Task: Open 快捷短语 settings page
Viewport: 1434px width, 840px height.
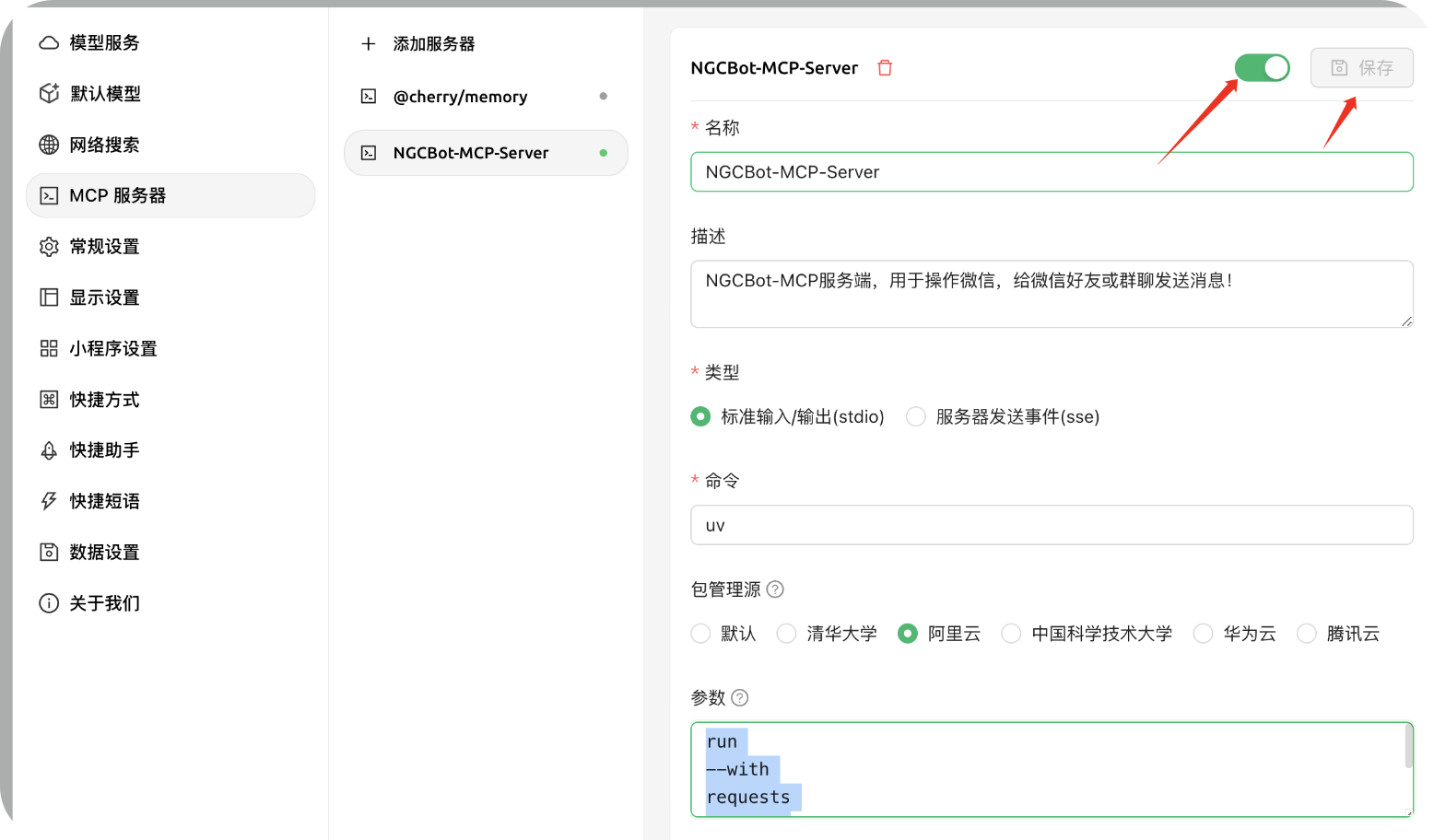Action: point(170,501)
